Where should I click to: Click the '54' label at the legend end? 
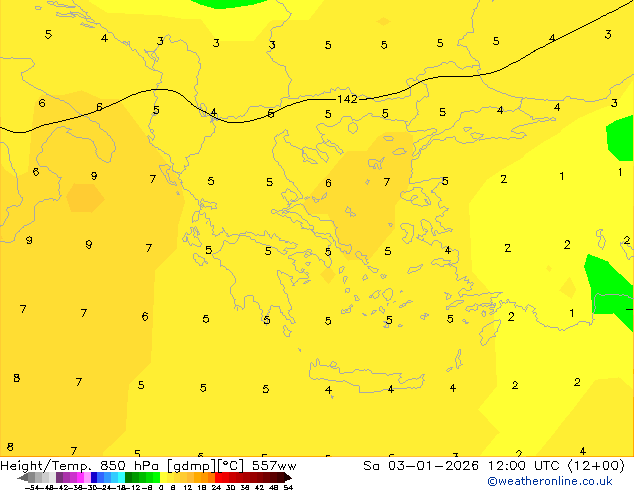pos(288,487)
